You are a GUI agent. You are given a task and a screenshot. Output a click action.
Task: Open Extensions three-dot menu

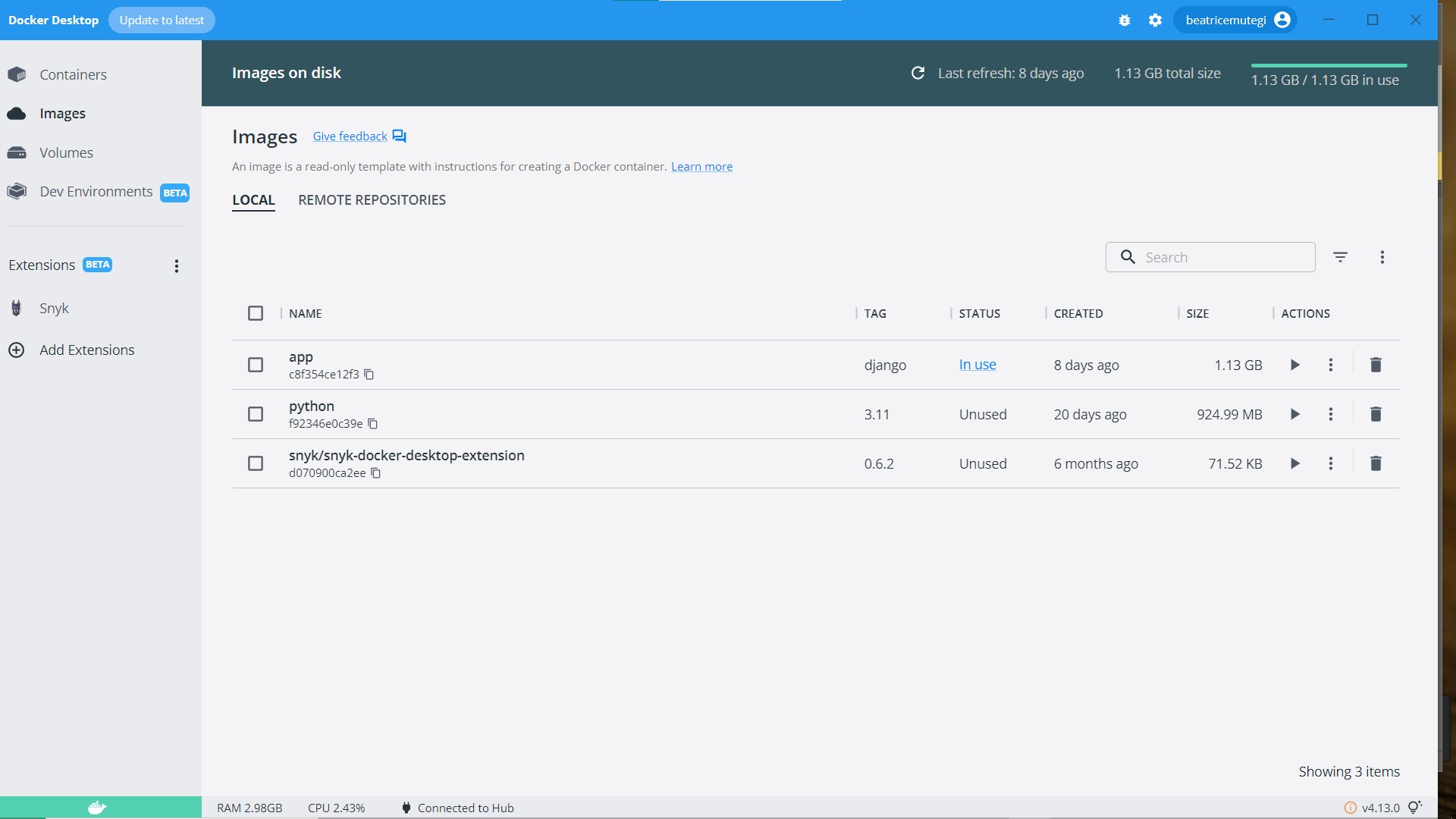[177, 265]
